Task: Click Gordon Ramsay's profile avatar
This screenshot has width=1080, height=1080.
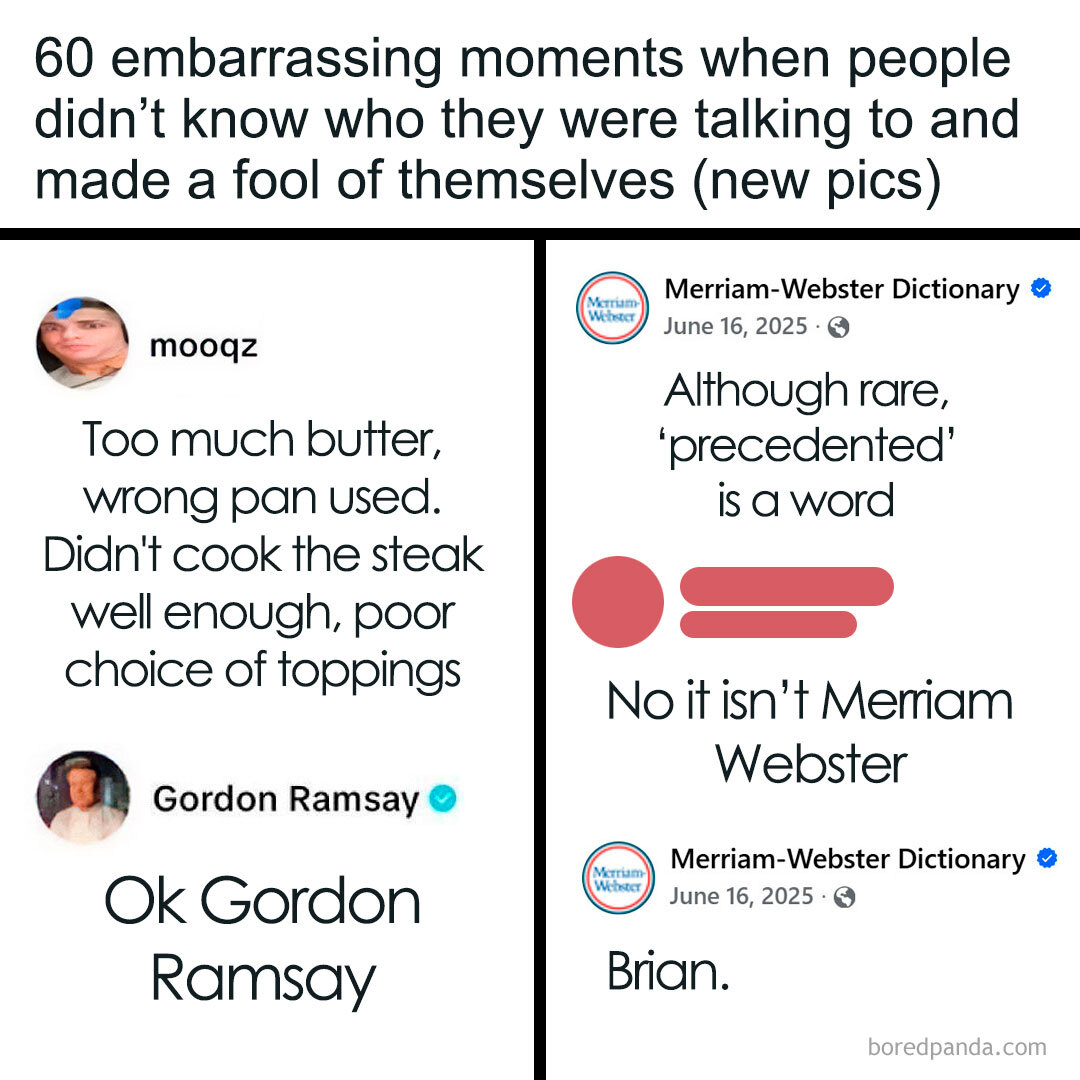Action: pos(83,797)
